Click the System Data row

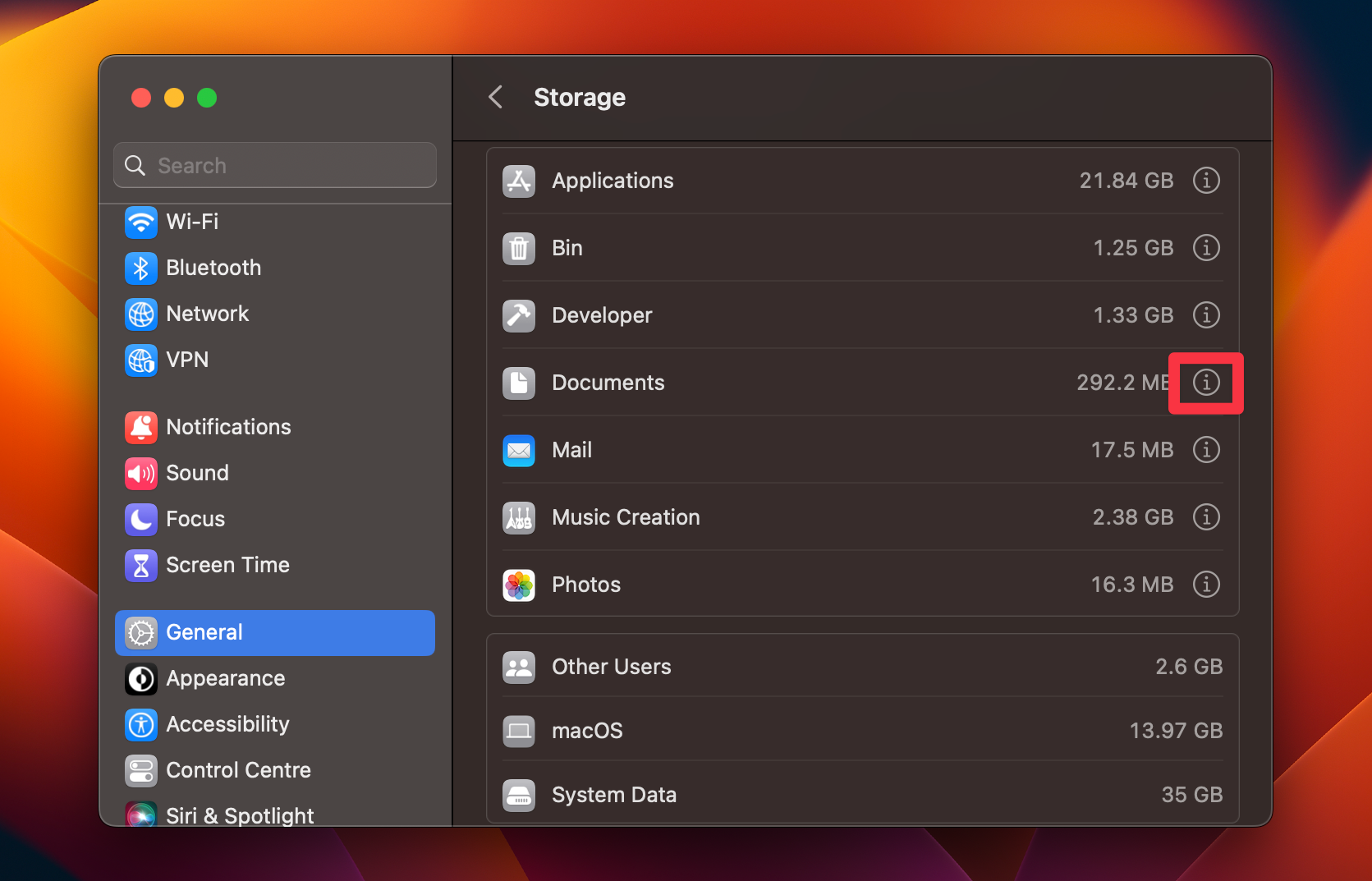tap(861, 794)
